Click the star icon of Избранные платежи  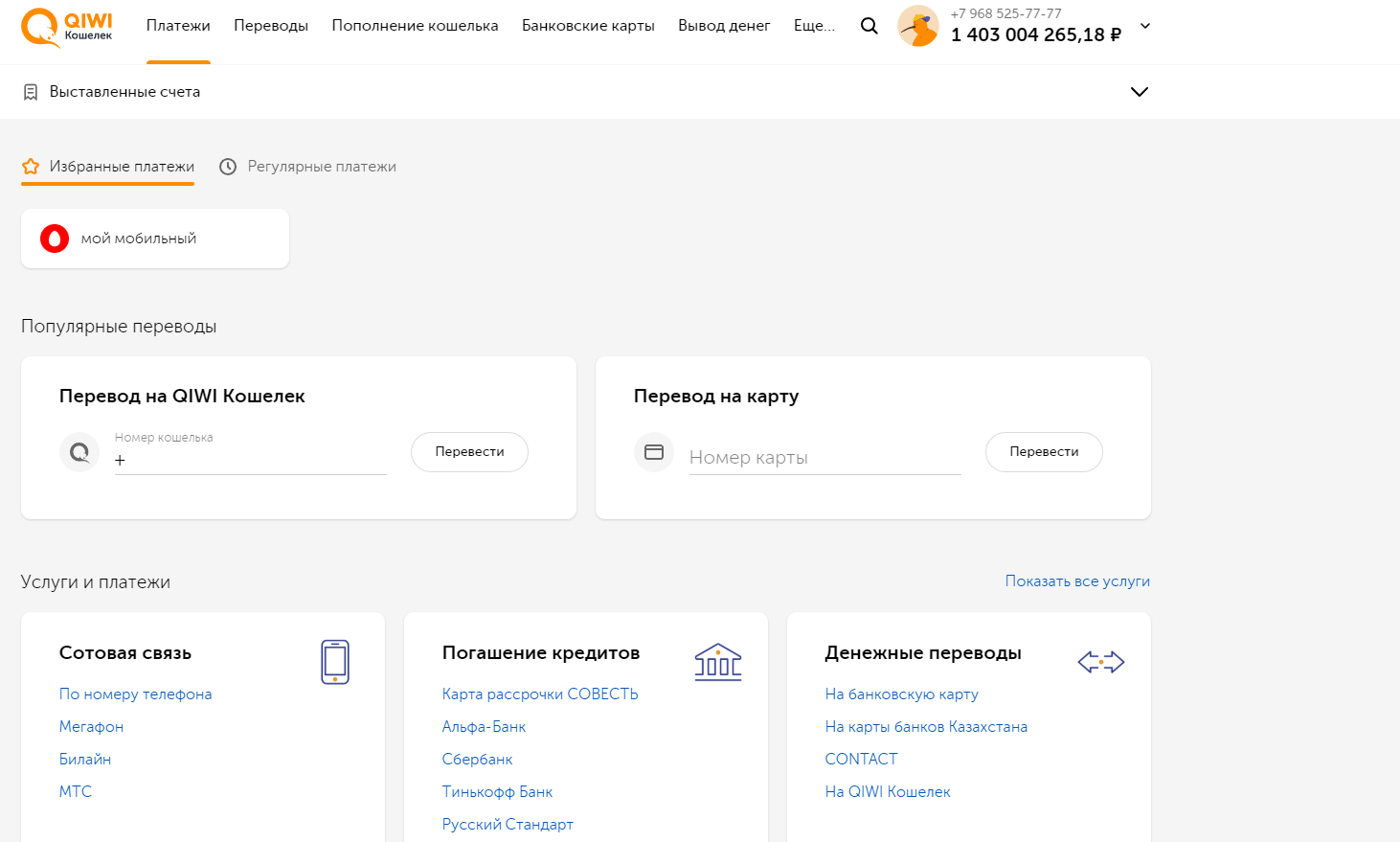(x=31, y=167)
